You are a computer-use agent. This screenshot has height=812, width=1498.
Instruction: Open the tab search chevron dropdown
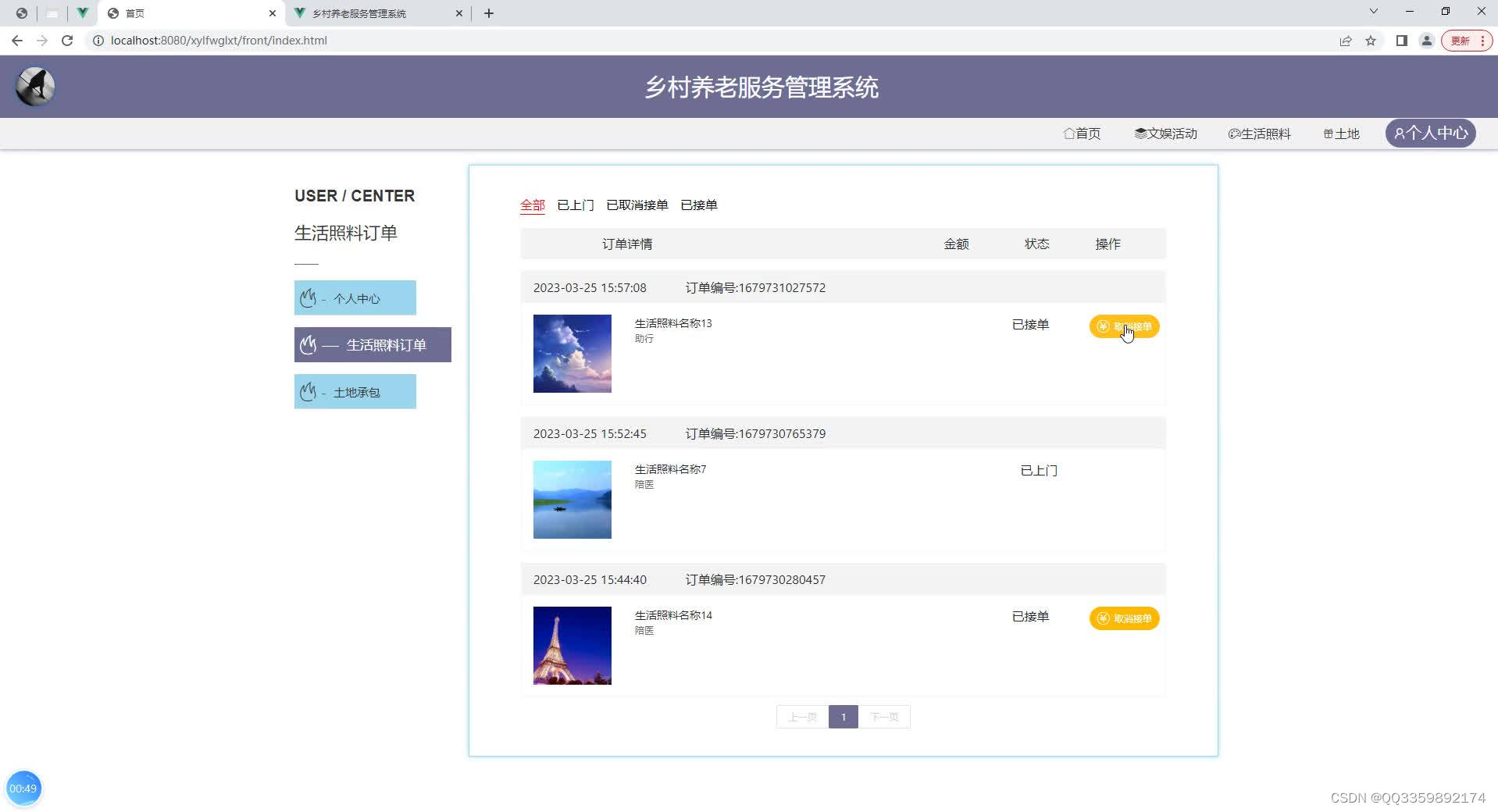pyautogui.click(x=1374, y=12)
